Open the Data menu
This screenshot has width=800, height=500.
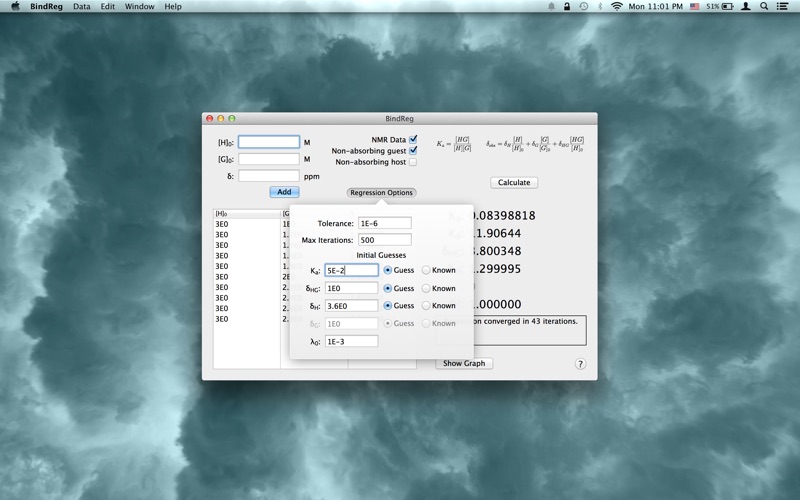pyautogui.click(x=81, y=6)
